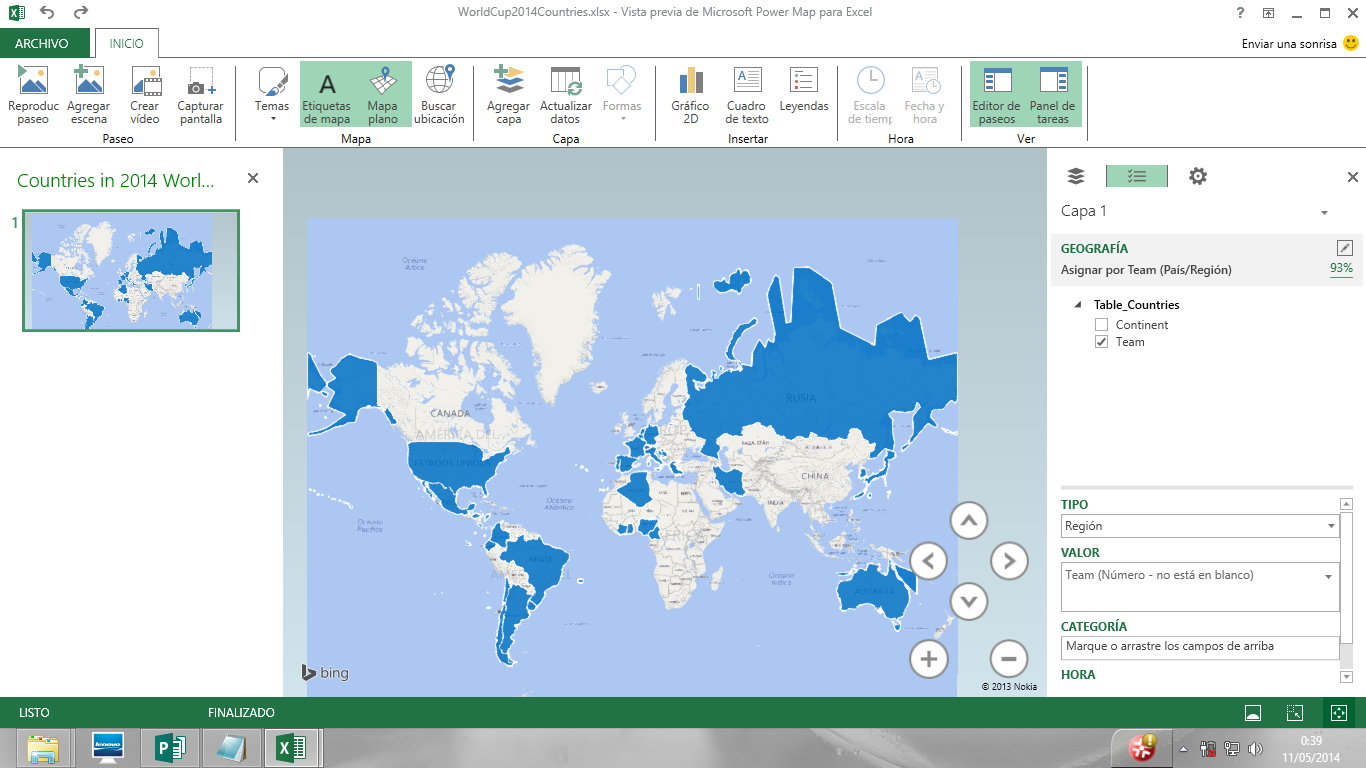
Task: Open the Capa 1 layer dropdown
Action: pyautogui.click(x=1324, y=212)
